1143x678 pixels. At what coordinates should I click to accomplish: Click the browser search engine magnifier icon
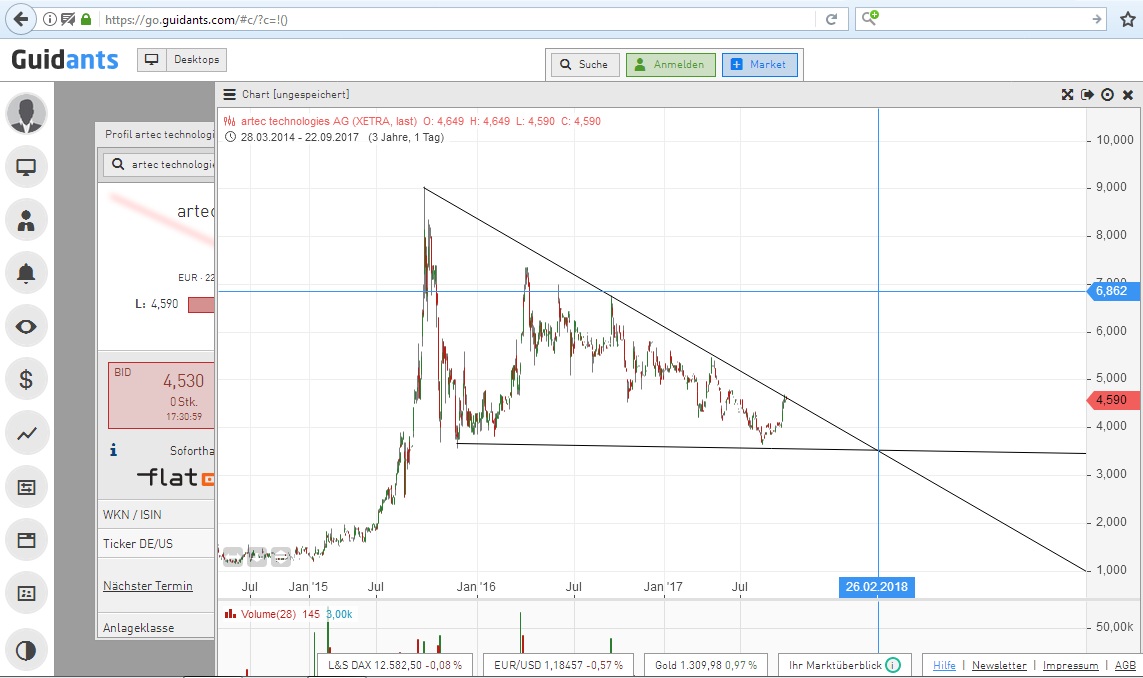(x=870, y=18)
